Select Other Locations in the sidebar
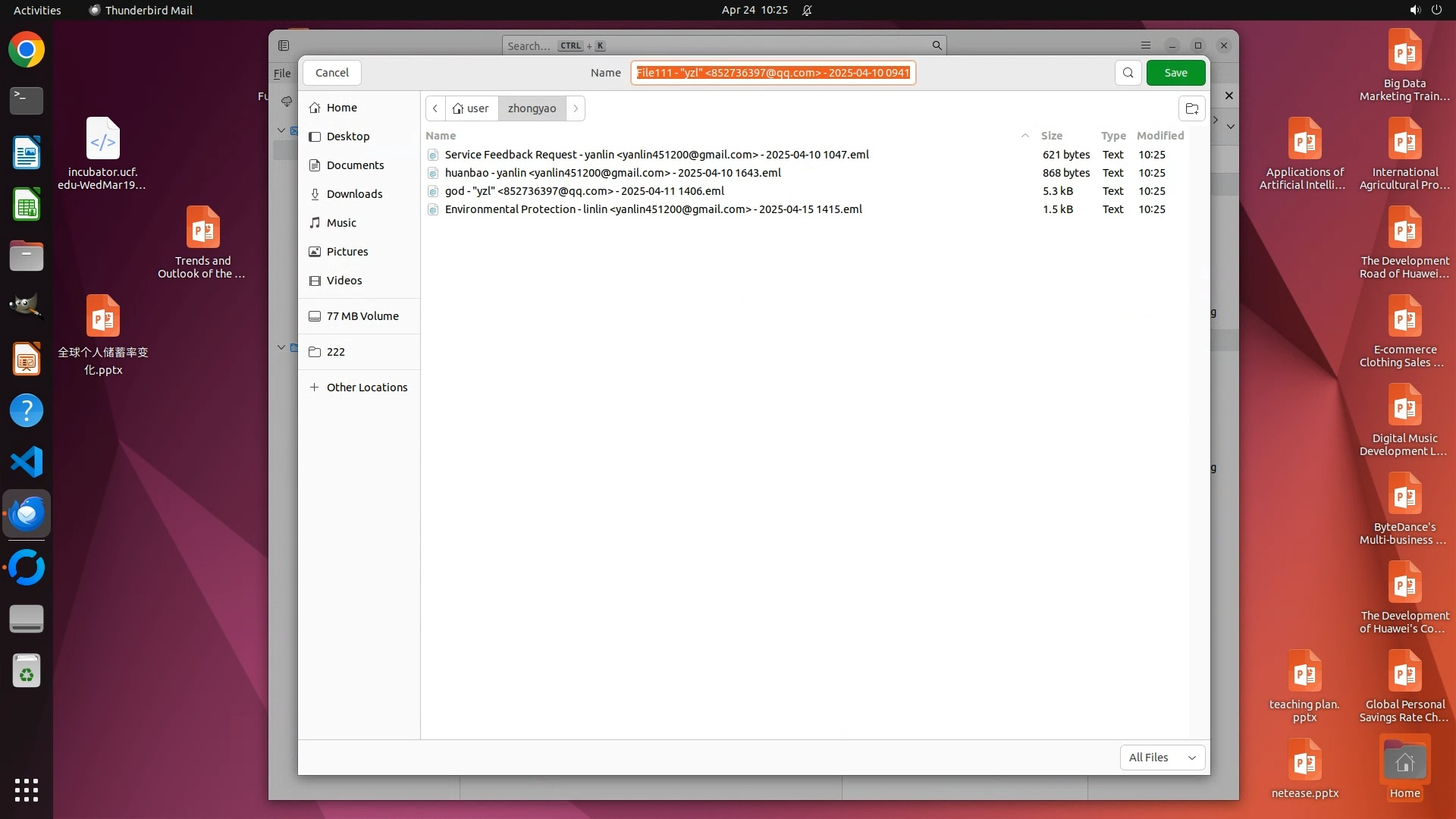 (366, 388)
